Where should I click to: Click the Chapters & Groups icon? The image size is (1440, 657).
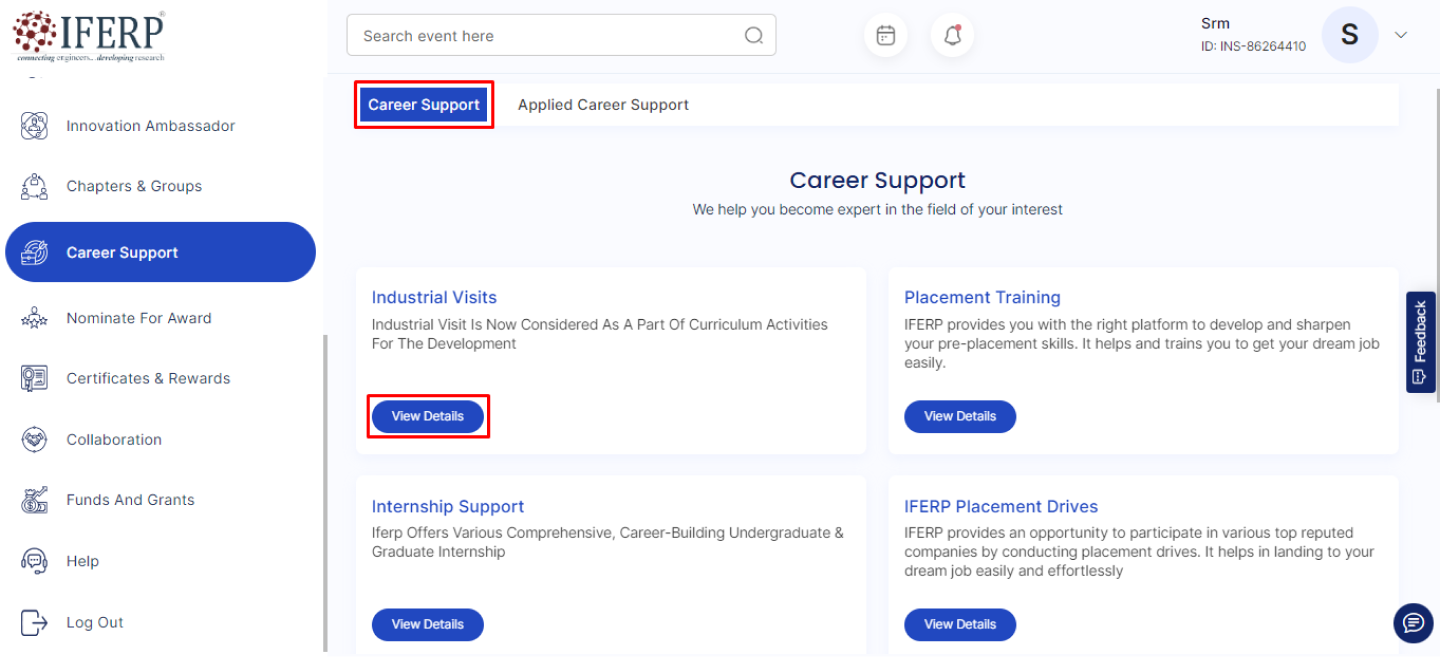tap(34, 186)
